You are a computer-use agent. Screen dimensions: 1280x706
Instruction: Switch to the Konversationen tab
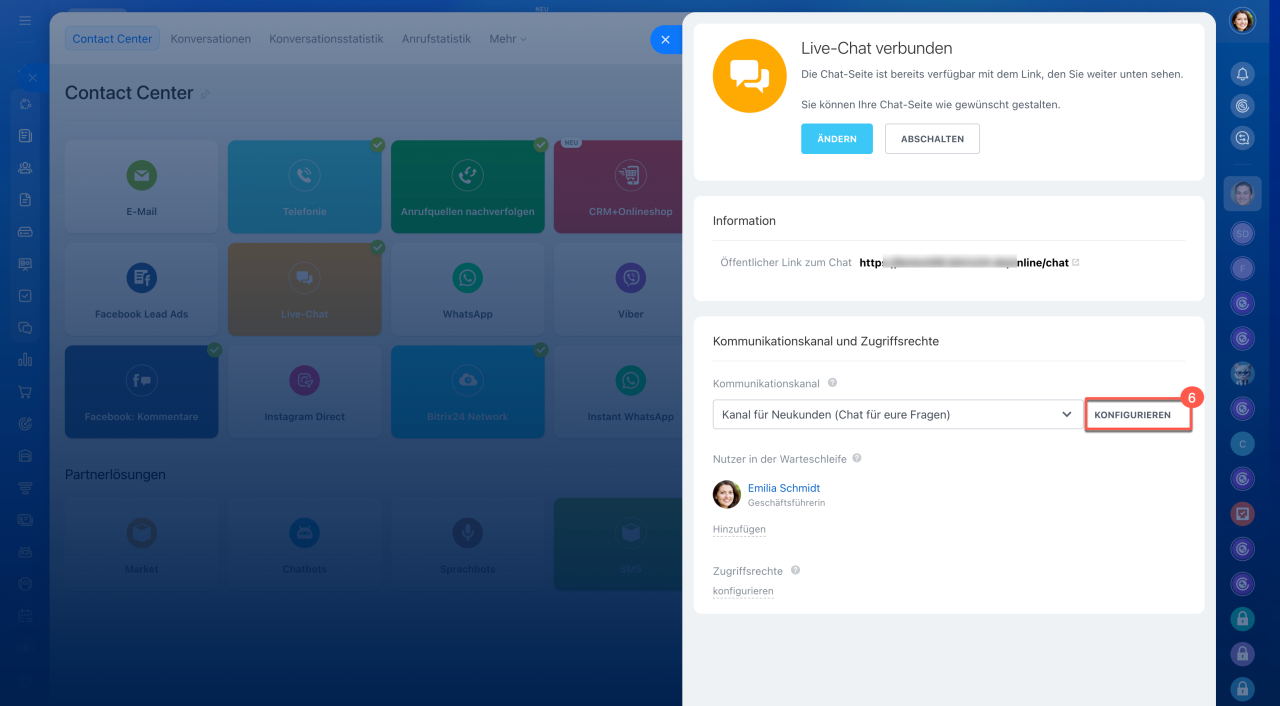210,39
